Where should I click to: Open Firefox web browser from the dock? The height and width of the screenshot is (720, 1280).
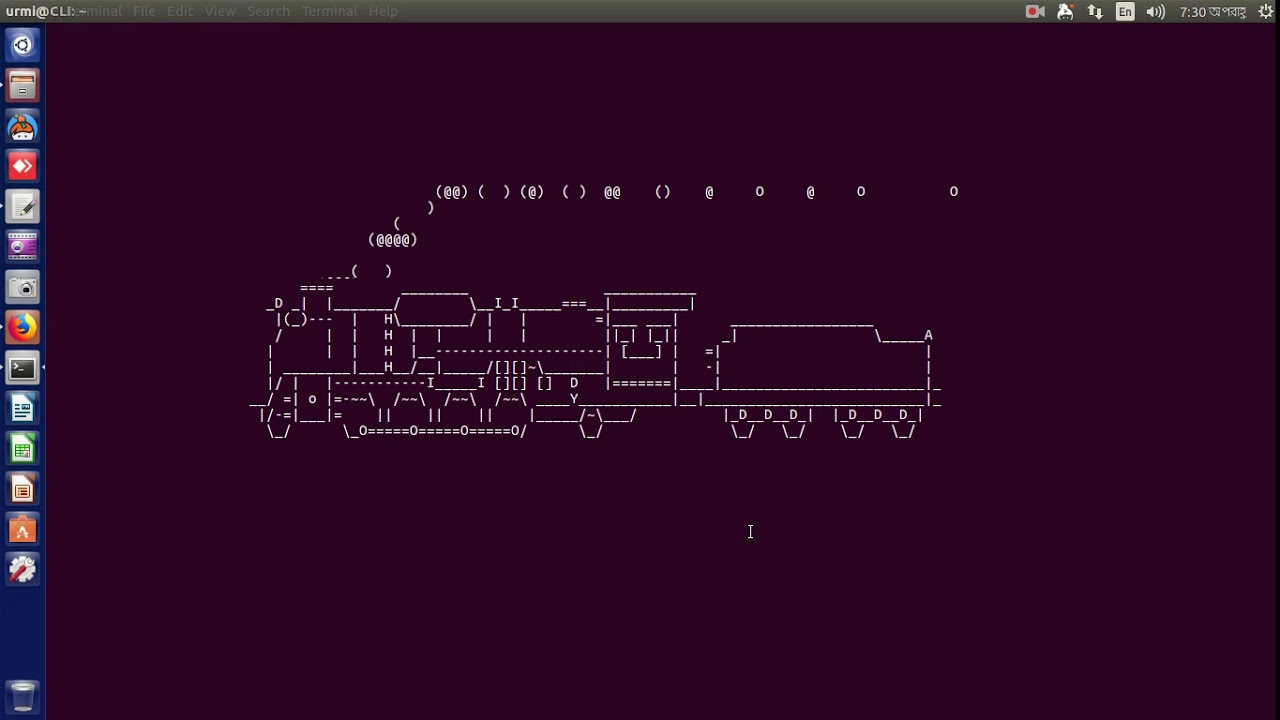(22, 328)
